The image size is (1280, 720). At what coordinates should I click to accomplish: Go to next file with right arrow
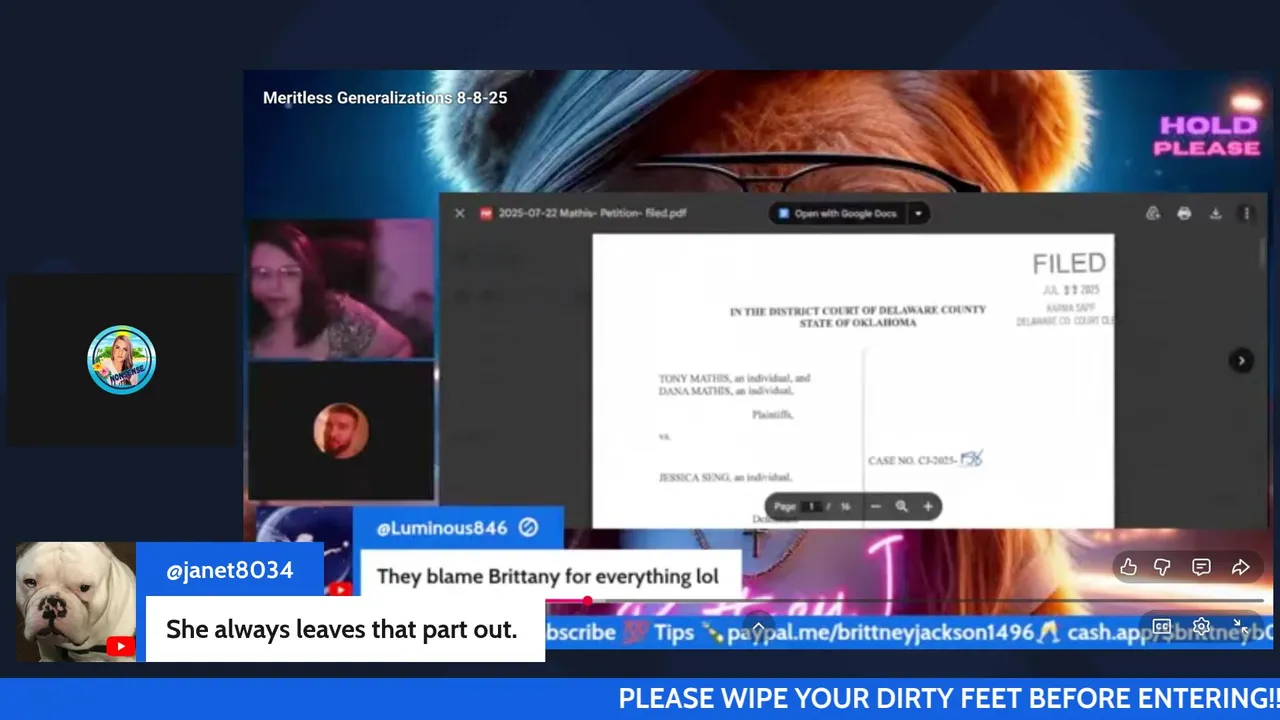(1241, 361)
